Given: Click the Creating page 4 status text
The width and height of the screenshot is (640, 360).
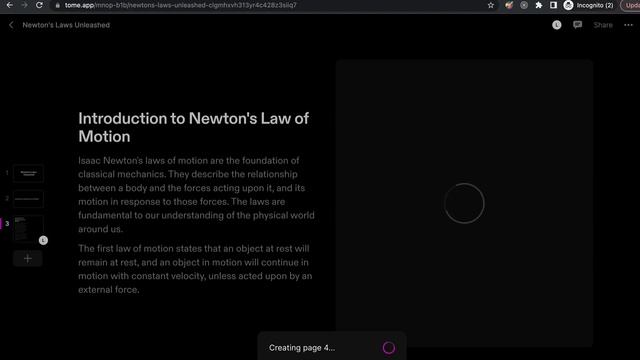Looking at the screenshot, I should [x=302, y=348].
